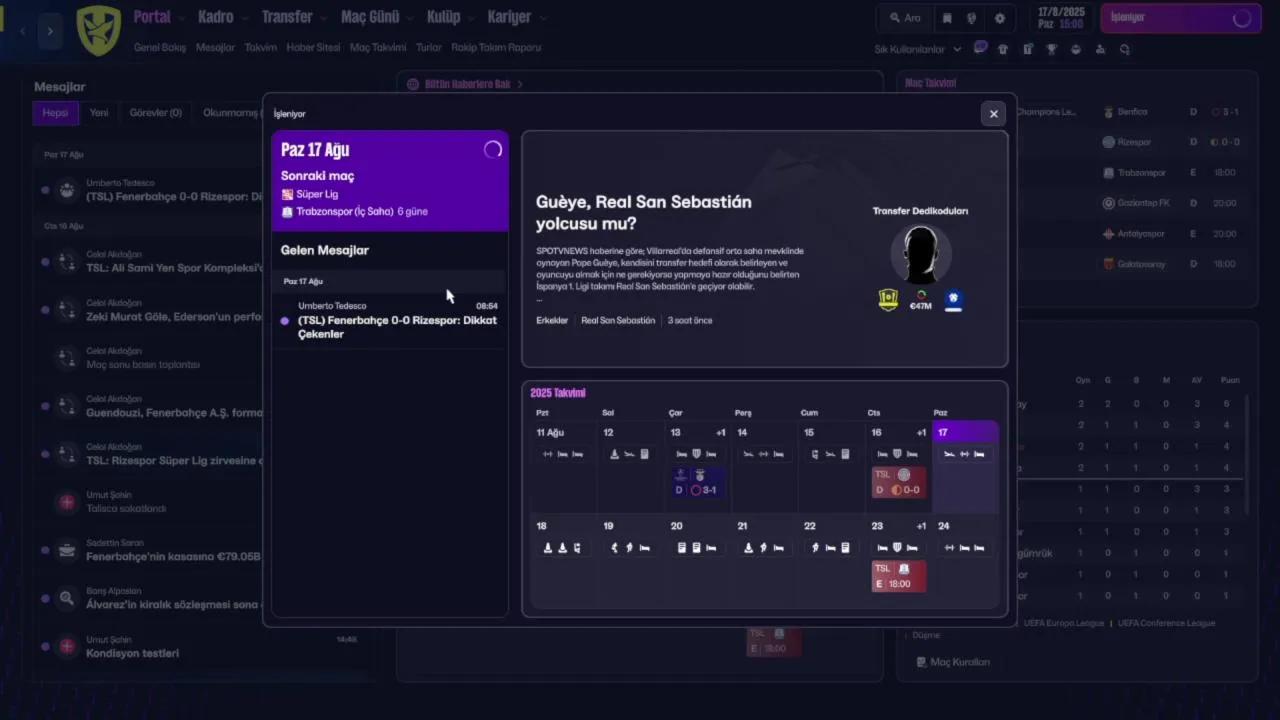The image size is (1280, 720).
Task: Click the purple İşleniyor continue button
Action: pos(1180,18)
